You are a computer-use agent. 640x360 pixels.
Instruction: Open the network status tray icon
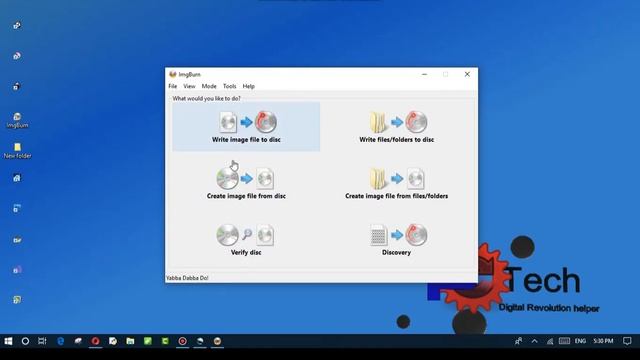(550, 341)
